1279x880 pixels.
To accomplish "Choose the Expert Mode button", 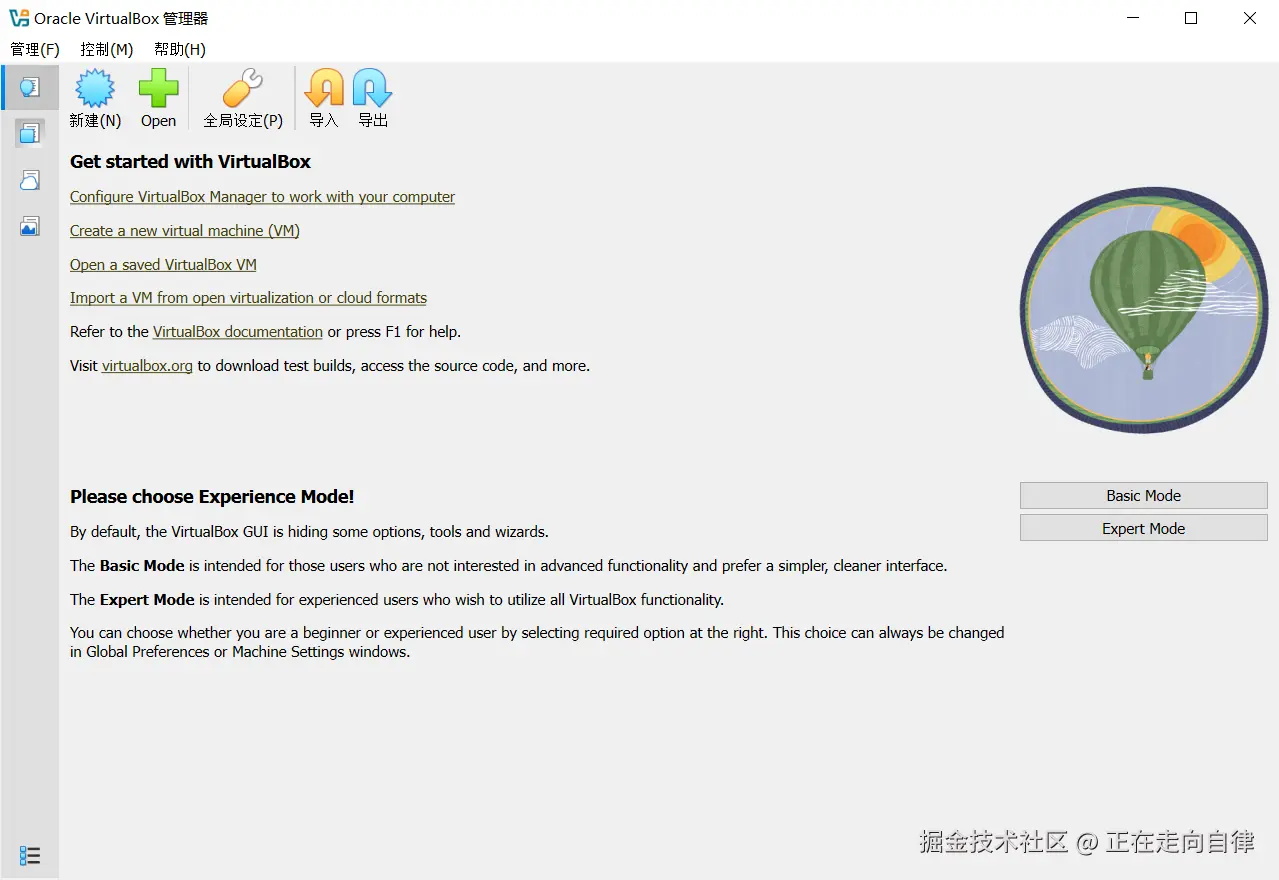I will [1143, 528].
